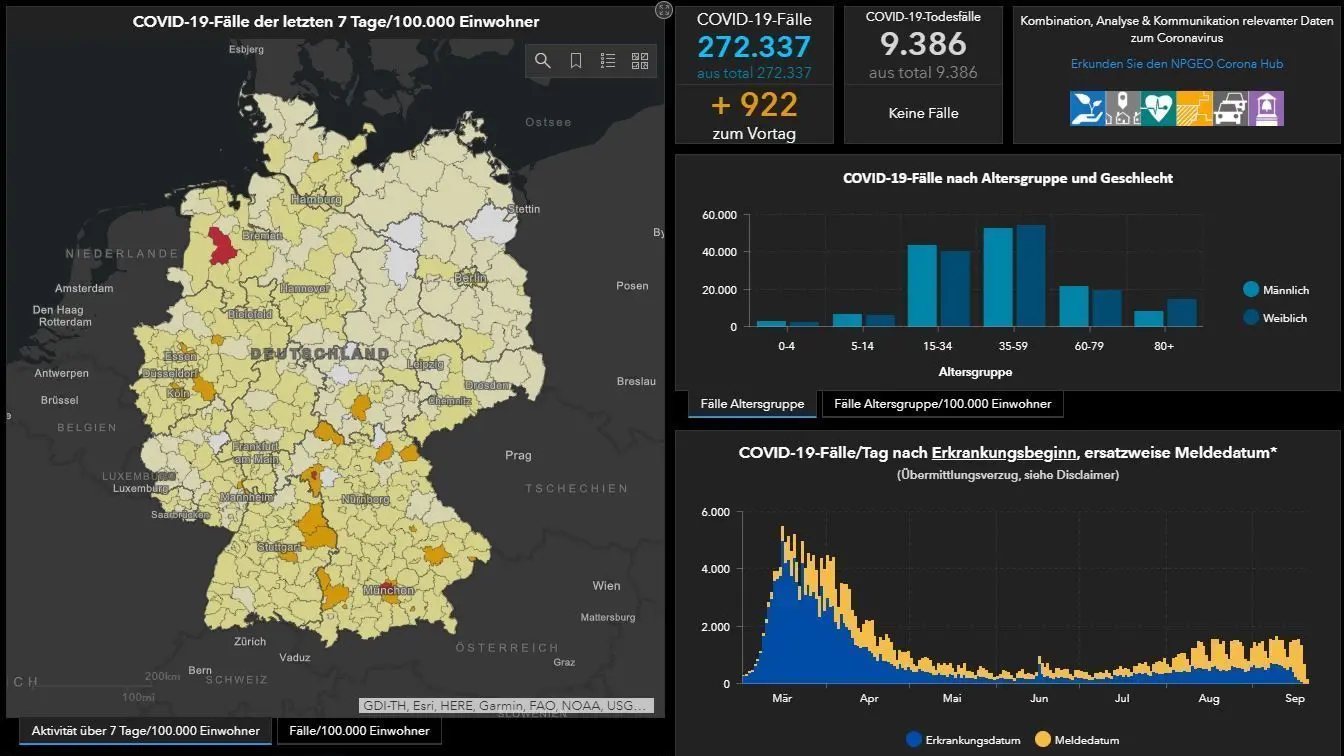This screenshot has width=1344, height=756.
Task: Click the red district on the map
Action: pos(223,247)
